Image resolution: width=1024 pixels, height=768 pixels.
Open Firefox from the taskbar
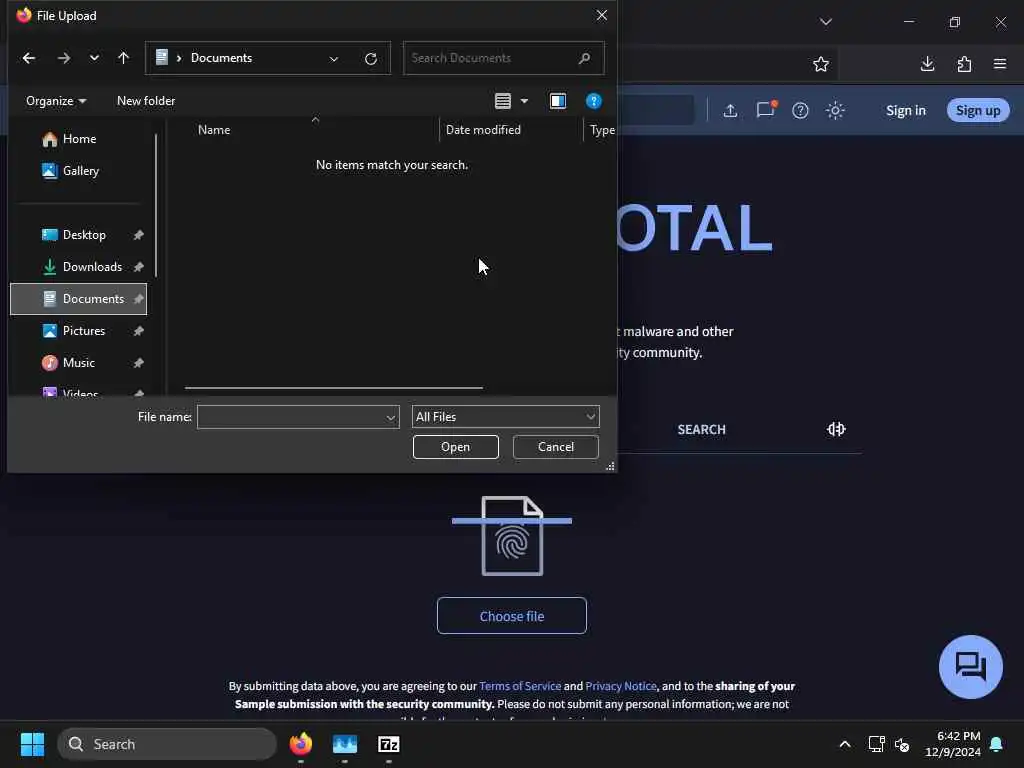pos(301,744)
